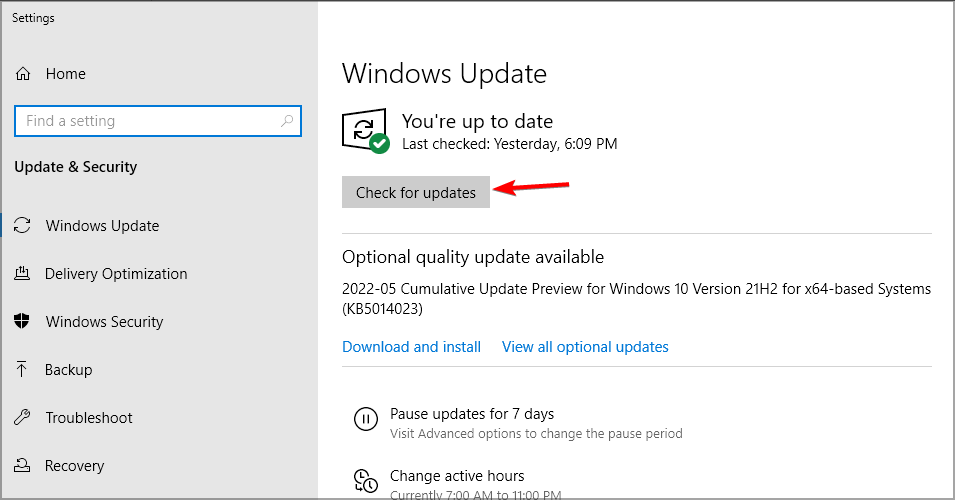Select Windows Update in the sidebar
955x500 pixels.
[x=102, y=226]
